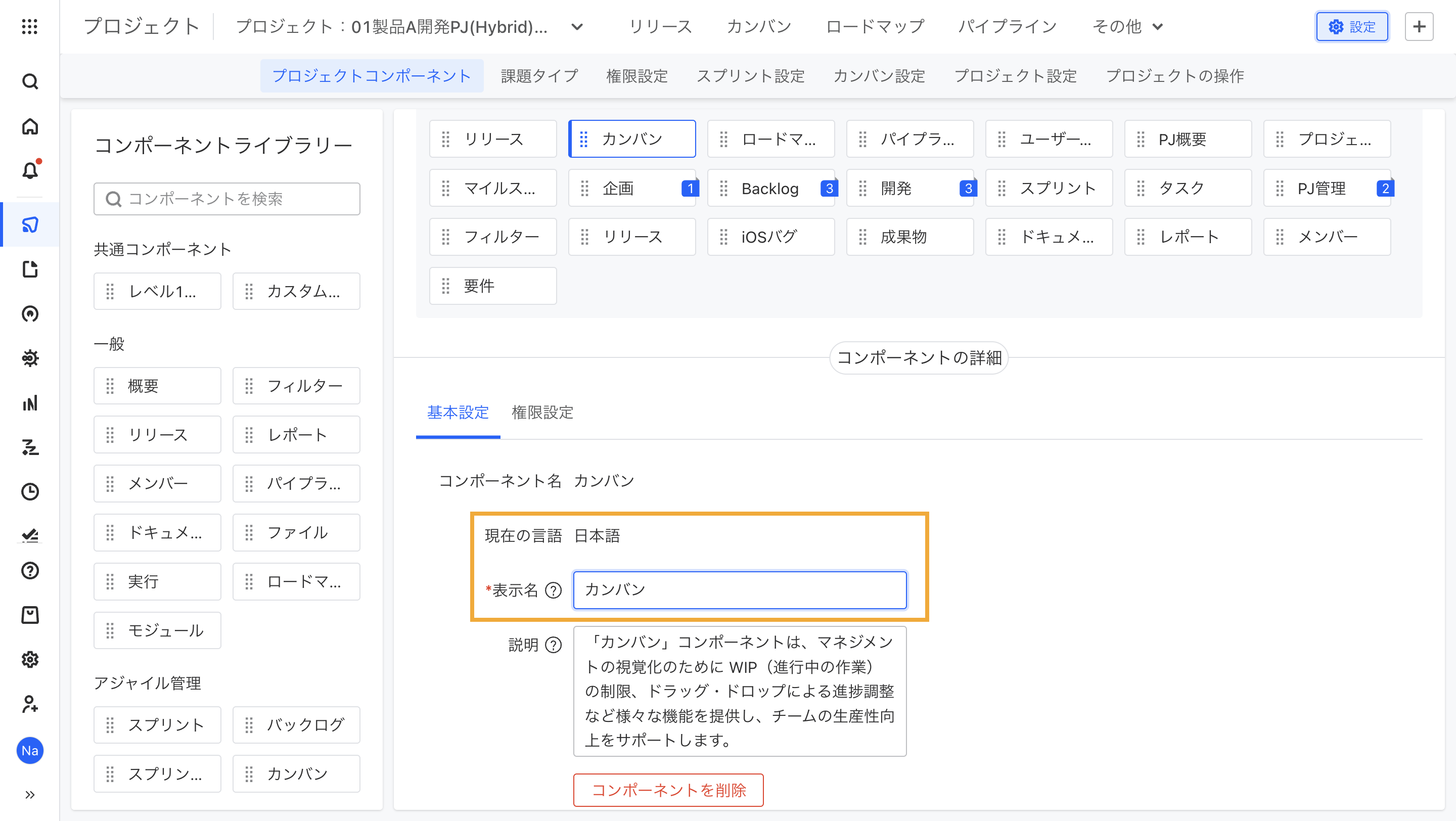
Task: Click the コンポーネントを削除 button
Action: (x=668, y=790)
